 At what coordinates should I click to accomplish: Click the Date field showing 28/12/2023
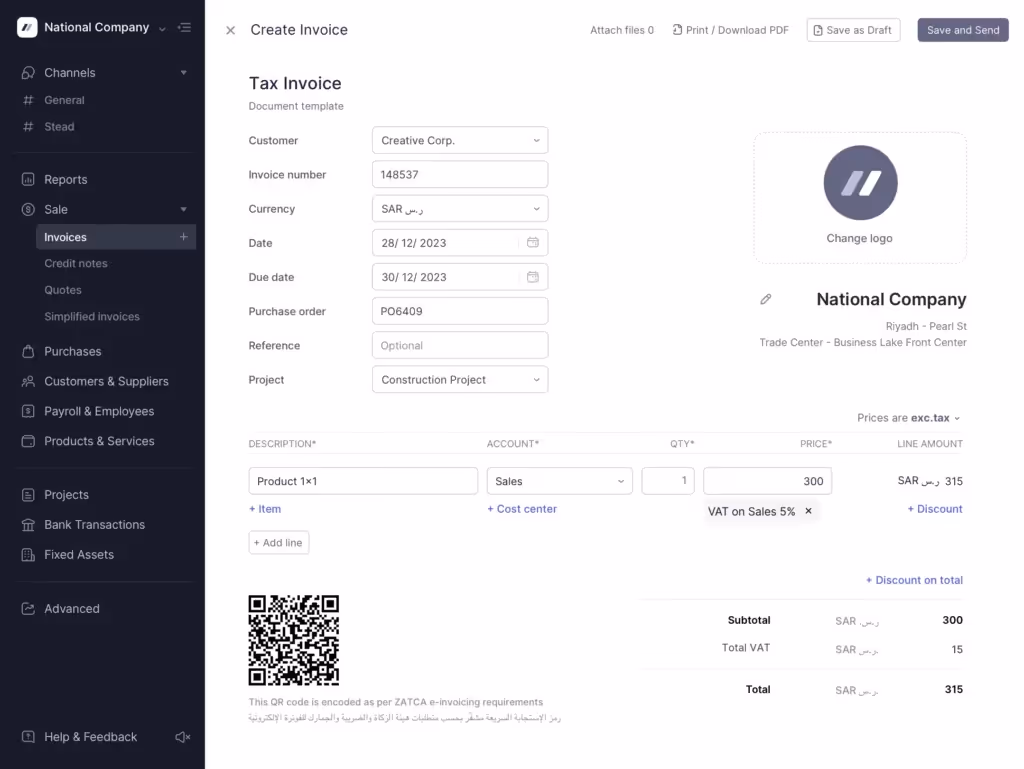pyautogui.click(x=460, y=243)
